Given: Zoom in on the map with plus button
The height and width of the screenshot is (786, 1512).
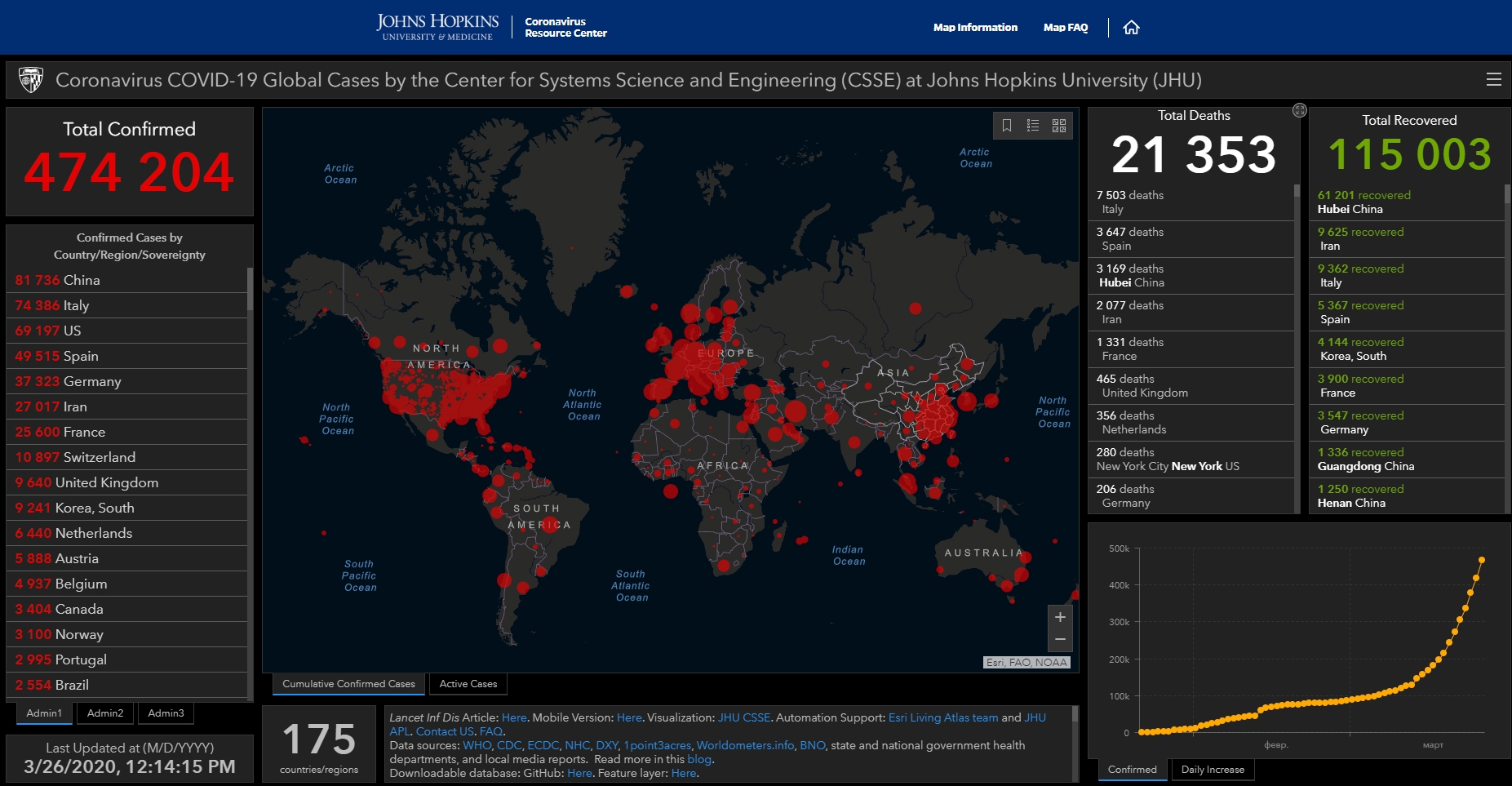Looking at the screenshot, I should coord(1060,617).
